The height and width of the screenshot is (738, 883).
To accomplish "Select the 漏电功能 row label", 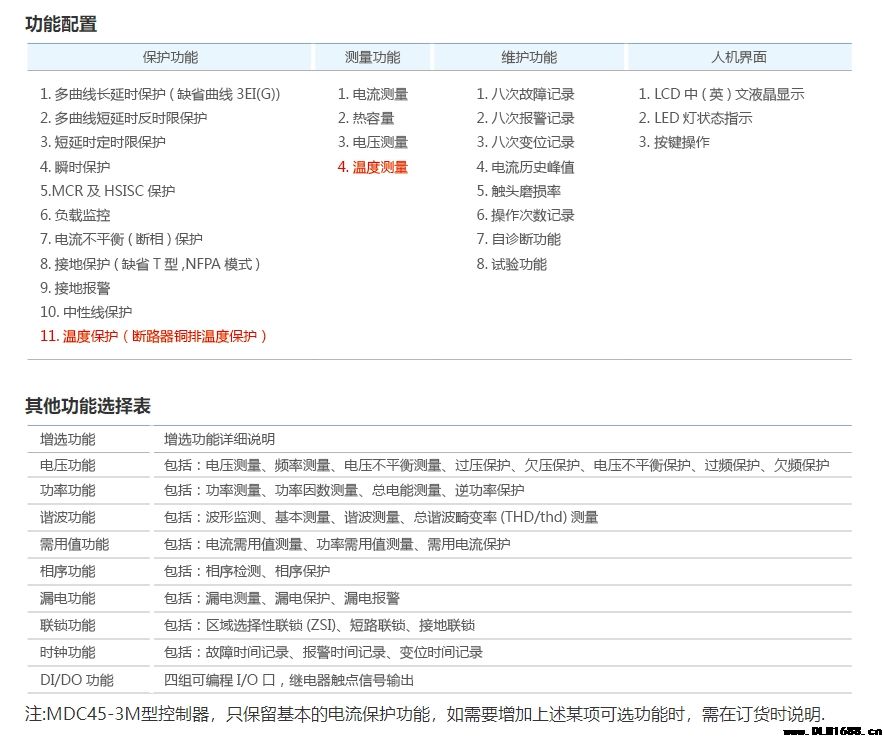I will [68, 598].
